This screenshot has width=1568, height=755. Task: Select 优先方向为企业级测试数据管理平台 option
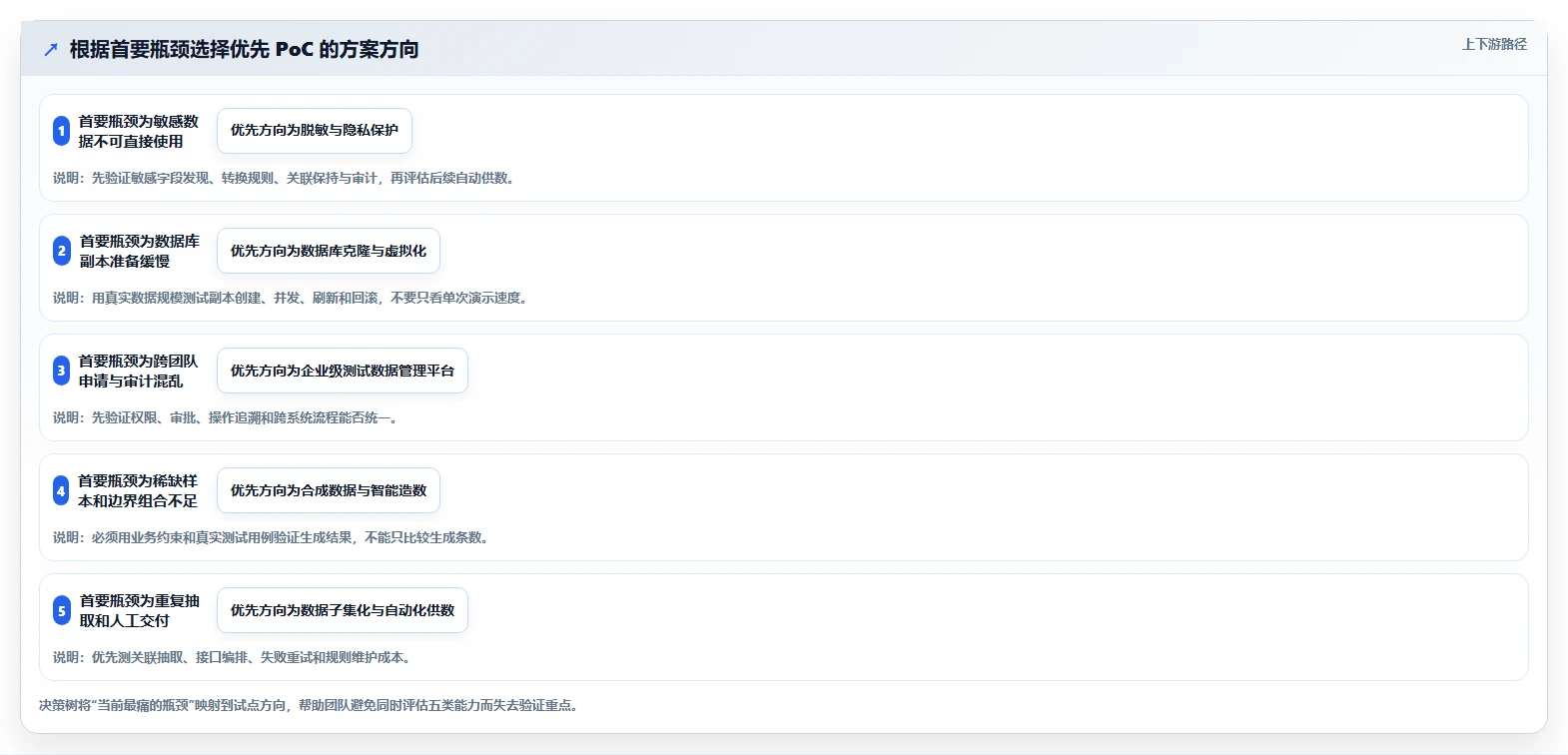343,371
